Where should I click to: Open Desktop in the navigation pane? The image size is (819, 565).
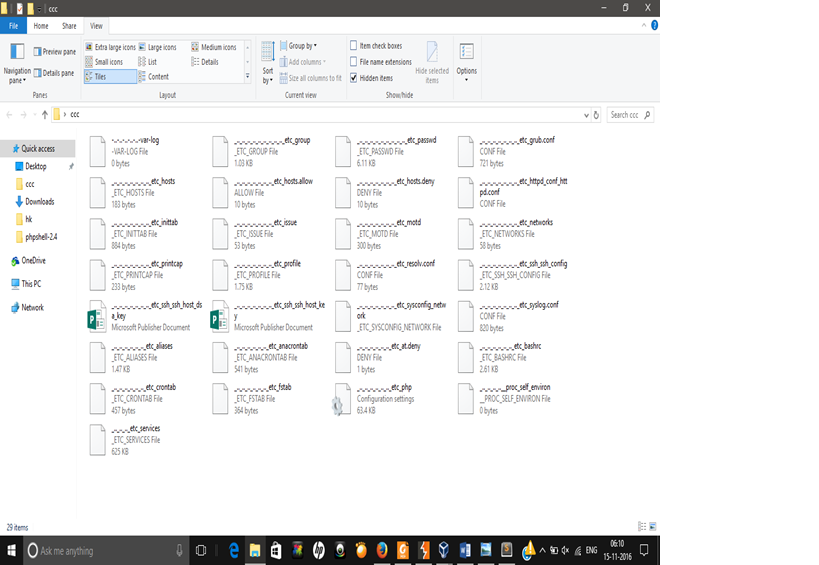[x=36, y=166]
